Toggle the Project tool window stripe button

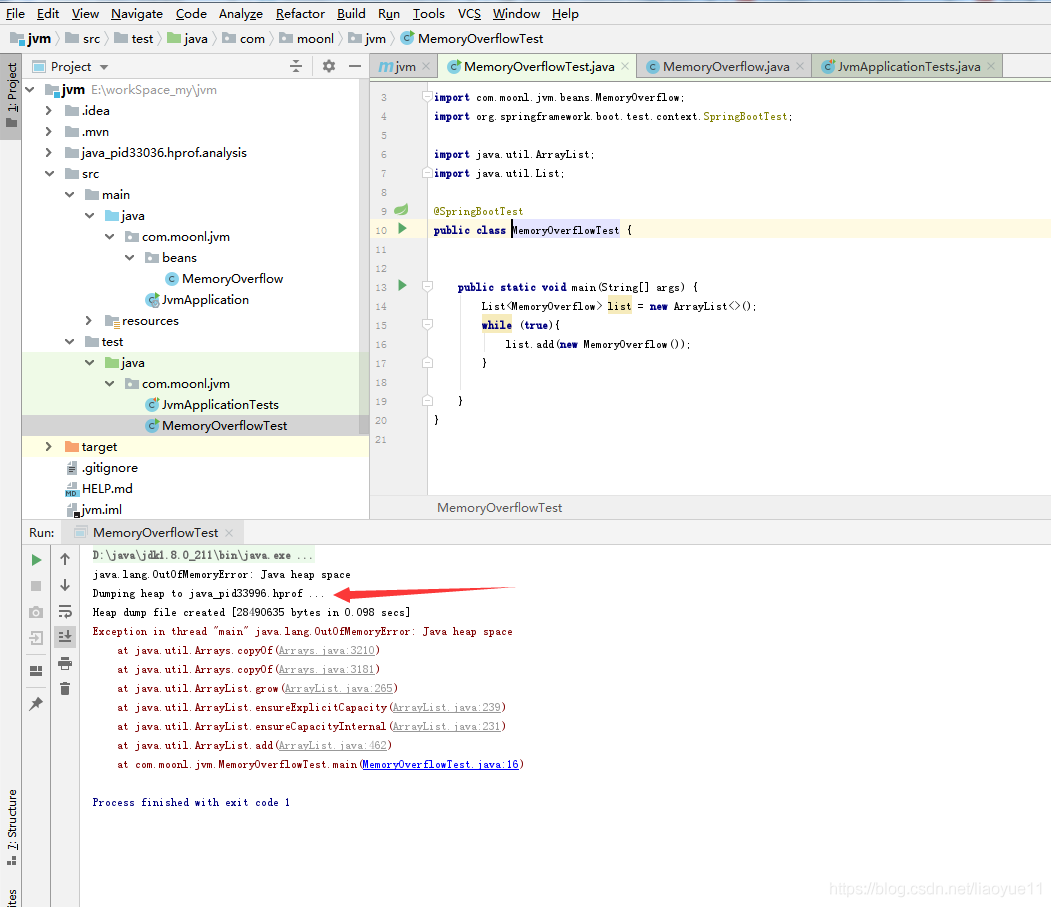(x=11, y=95)
